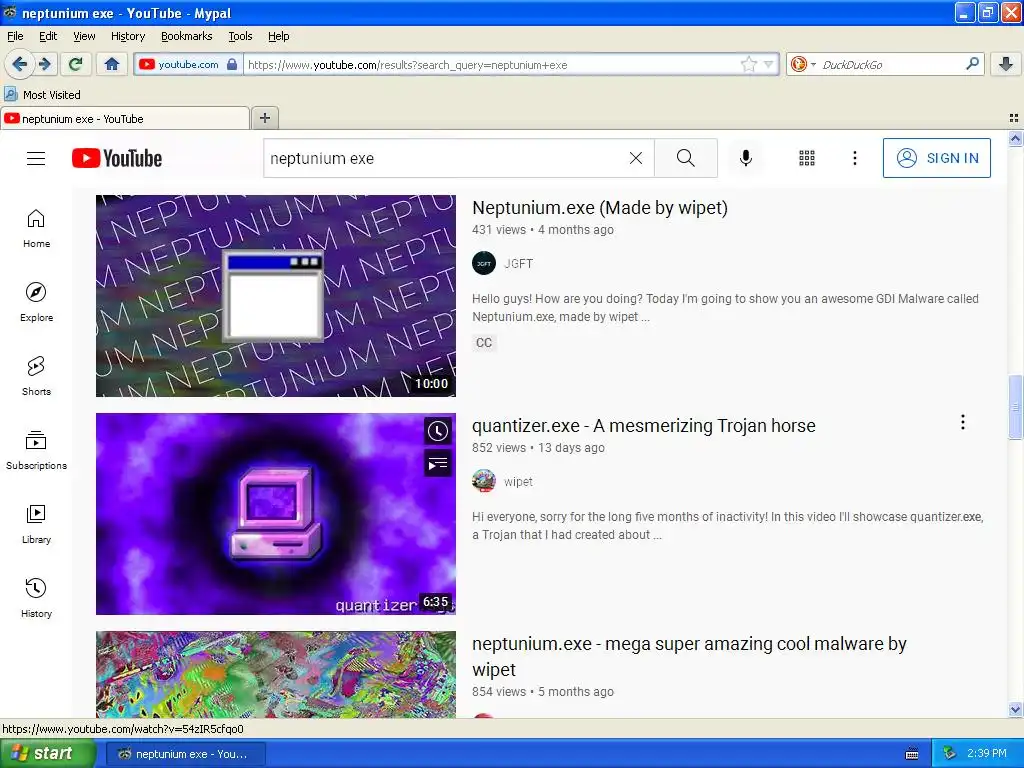The width and height of the screenshot is (1024, 768).
Task: Open the quantizer.exe video three-dot menu
Action: click(963, 423)
